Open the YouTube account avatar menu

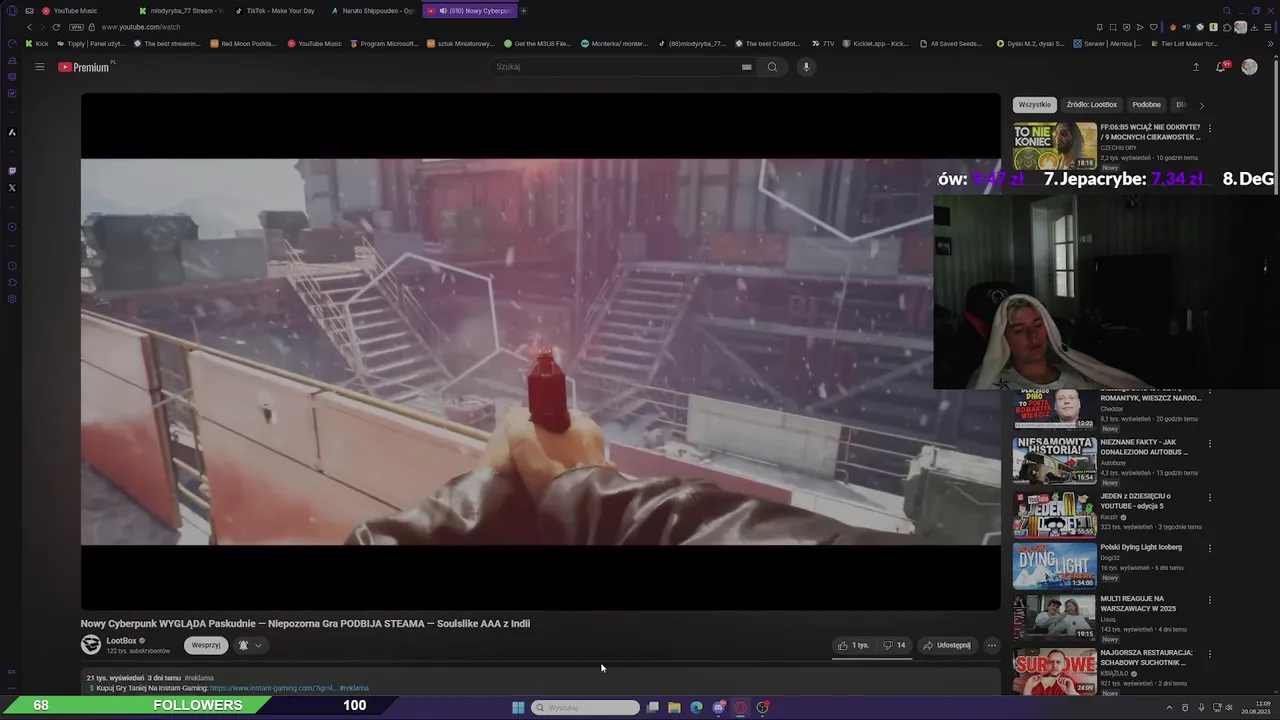point(1249,67)
